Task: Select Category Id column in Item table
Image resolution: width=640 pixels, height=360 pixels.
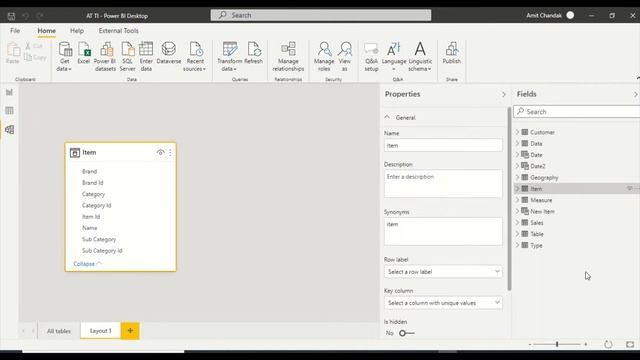Action: pyautogui.click(x=97, y=205)
